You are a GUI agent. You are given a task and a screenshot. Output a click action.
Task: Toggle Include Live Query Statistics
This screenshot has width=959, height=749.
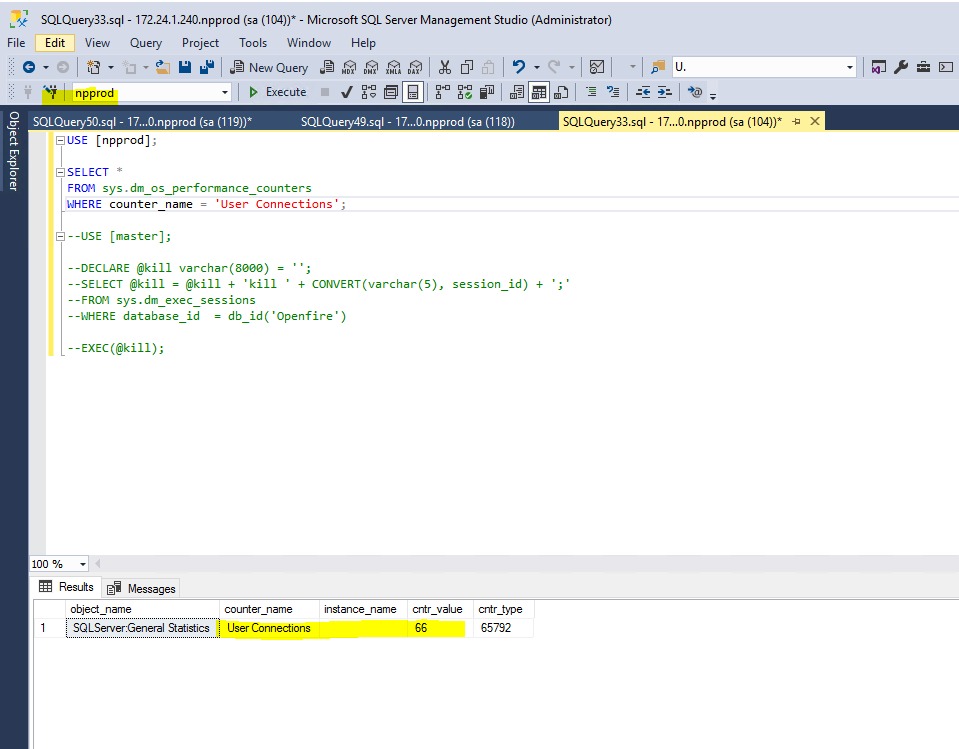(465, 92)
